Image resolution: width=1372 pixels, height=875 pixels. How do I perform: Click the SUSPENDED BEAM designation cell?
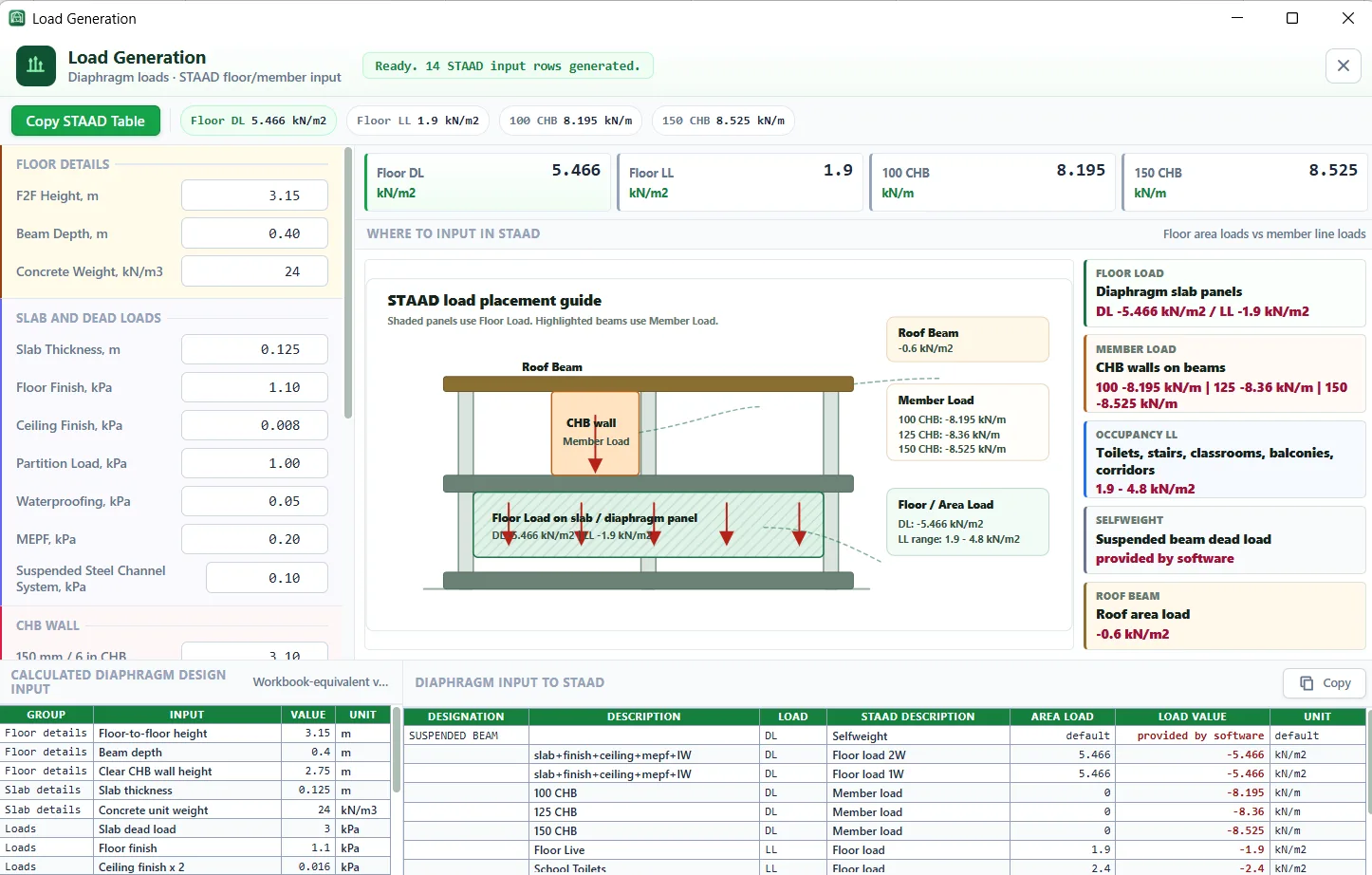(466, 735)
